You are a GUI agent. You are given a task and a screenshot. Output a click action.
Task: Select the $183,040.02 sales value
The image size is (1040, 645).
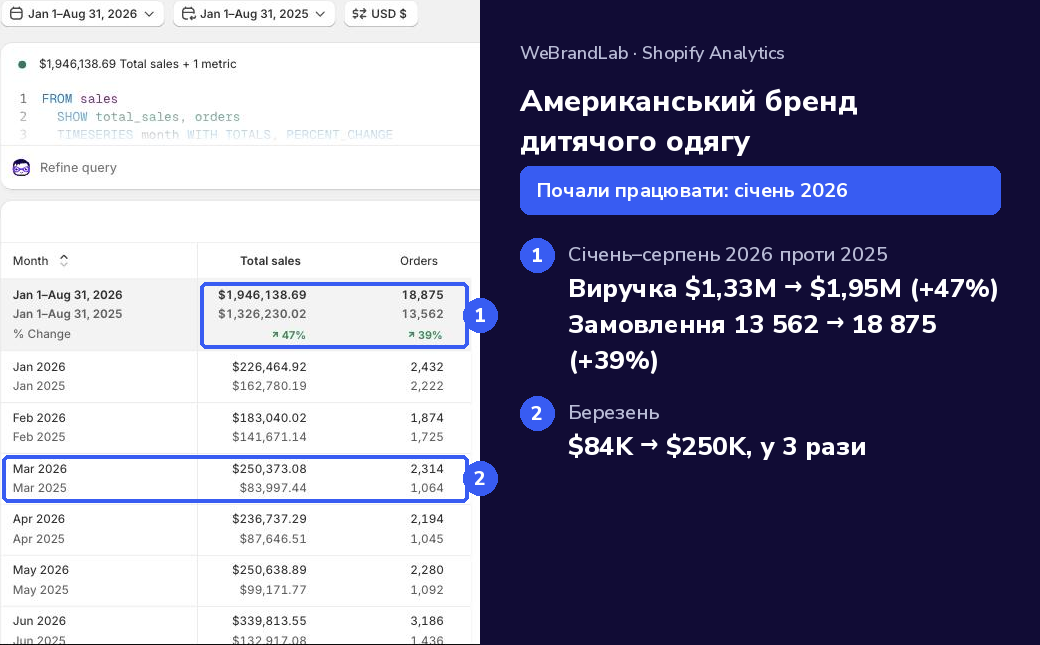click(269, 417)
